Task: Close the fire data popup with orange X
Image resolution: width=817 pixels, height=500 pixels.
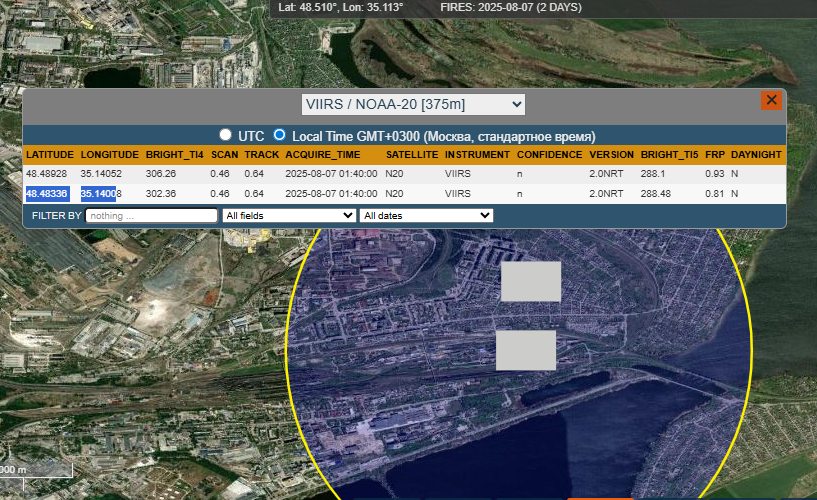Action: tap(771, 101)
